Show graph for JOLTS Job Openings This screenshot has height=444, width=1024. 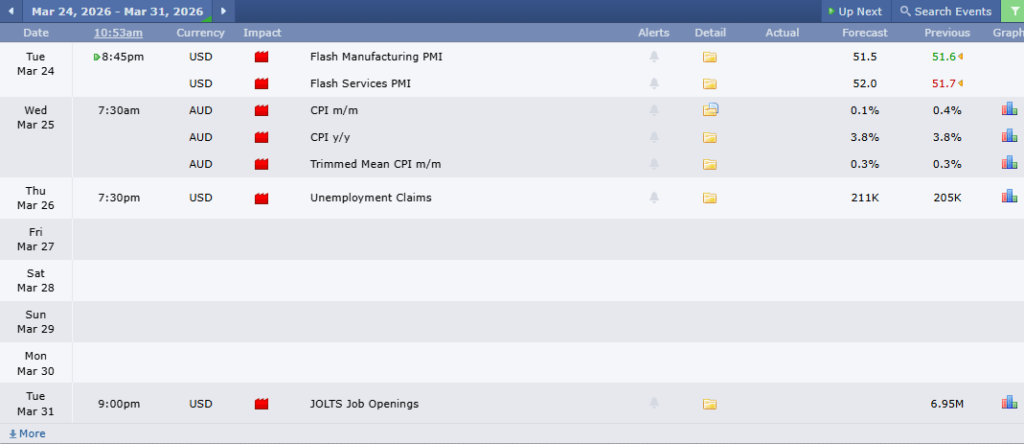1009,403
